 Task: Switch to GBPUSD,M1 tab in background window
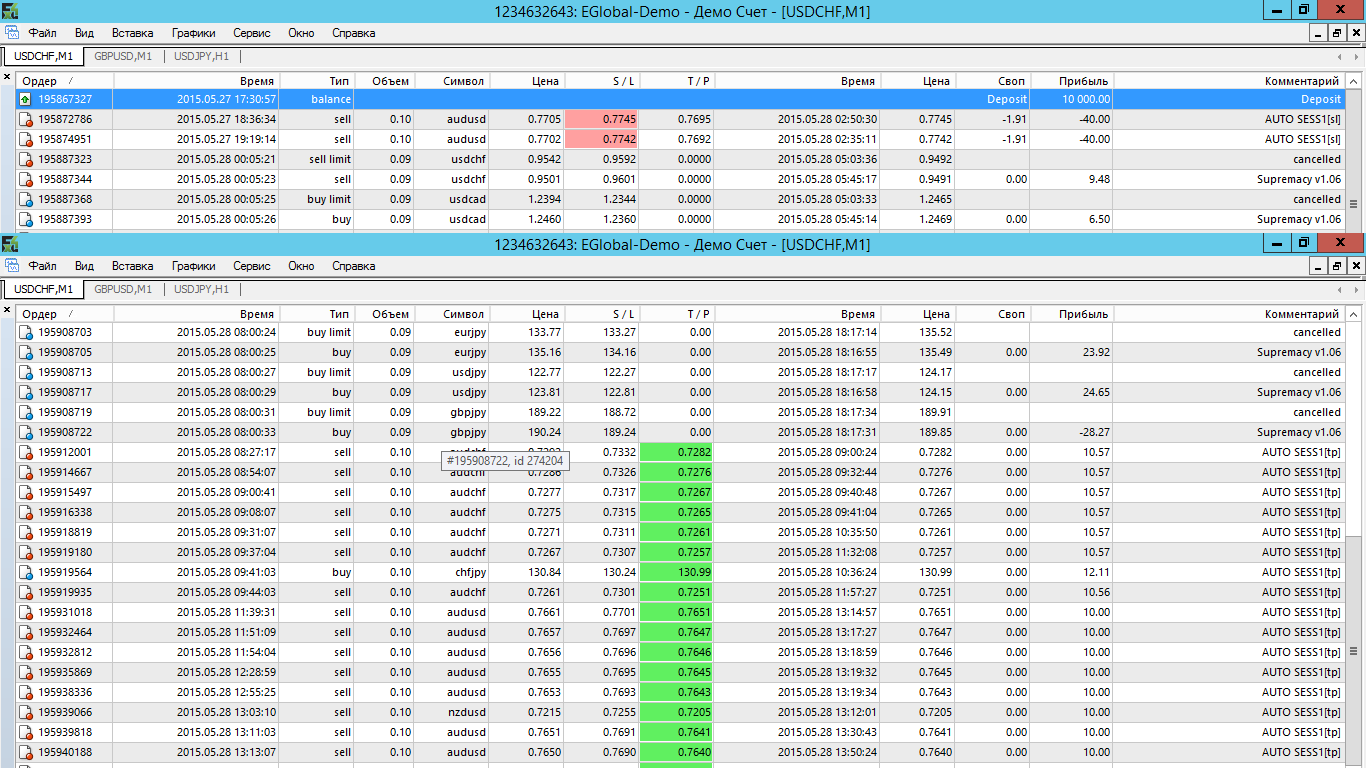tap(123, 56)
